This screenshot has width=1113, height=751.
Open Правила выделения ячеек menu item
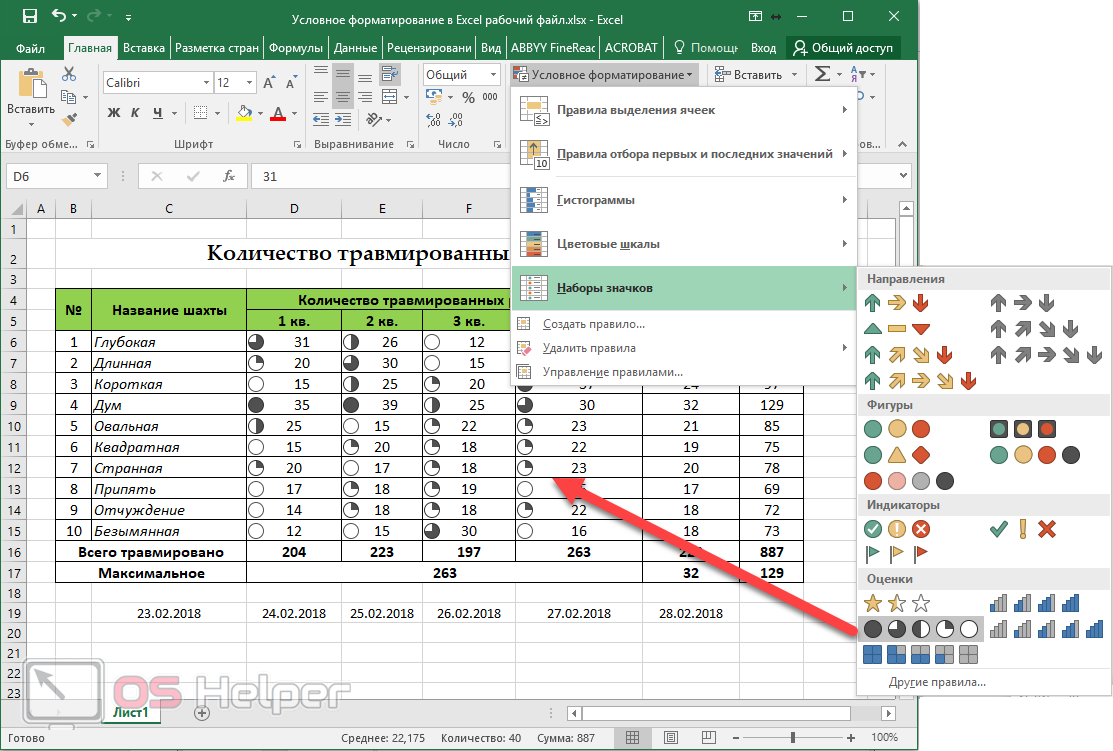tap(684, 110)
